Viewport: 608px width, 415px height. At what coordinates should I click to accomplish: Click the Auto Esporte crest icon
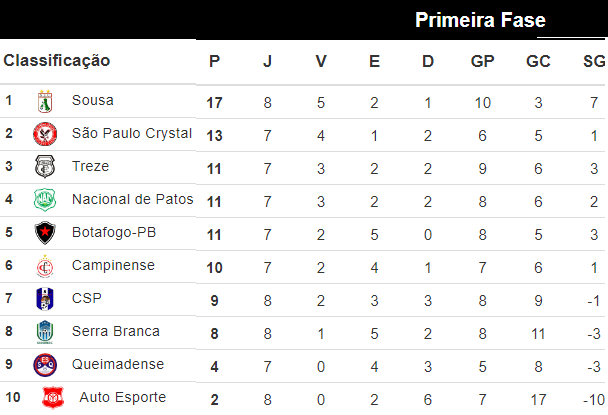(52, 398)
